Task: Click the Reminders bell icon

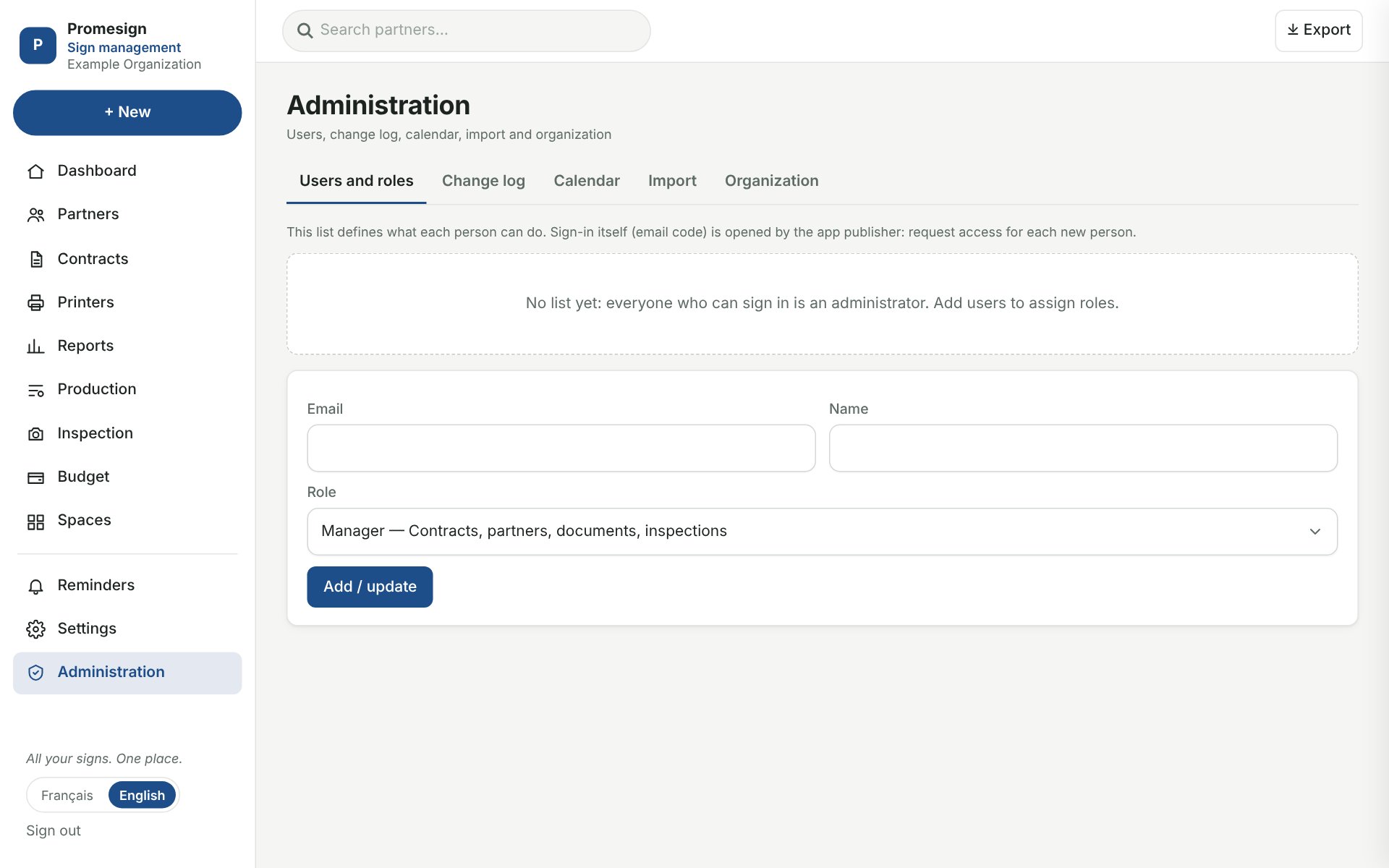Action: [35, 586]
